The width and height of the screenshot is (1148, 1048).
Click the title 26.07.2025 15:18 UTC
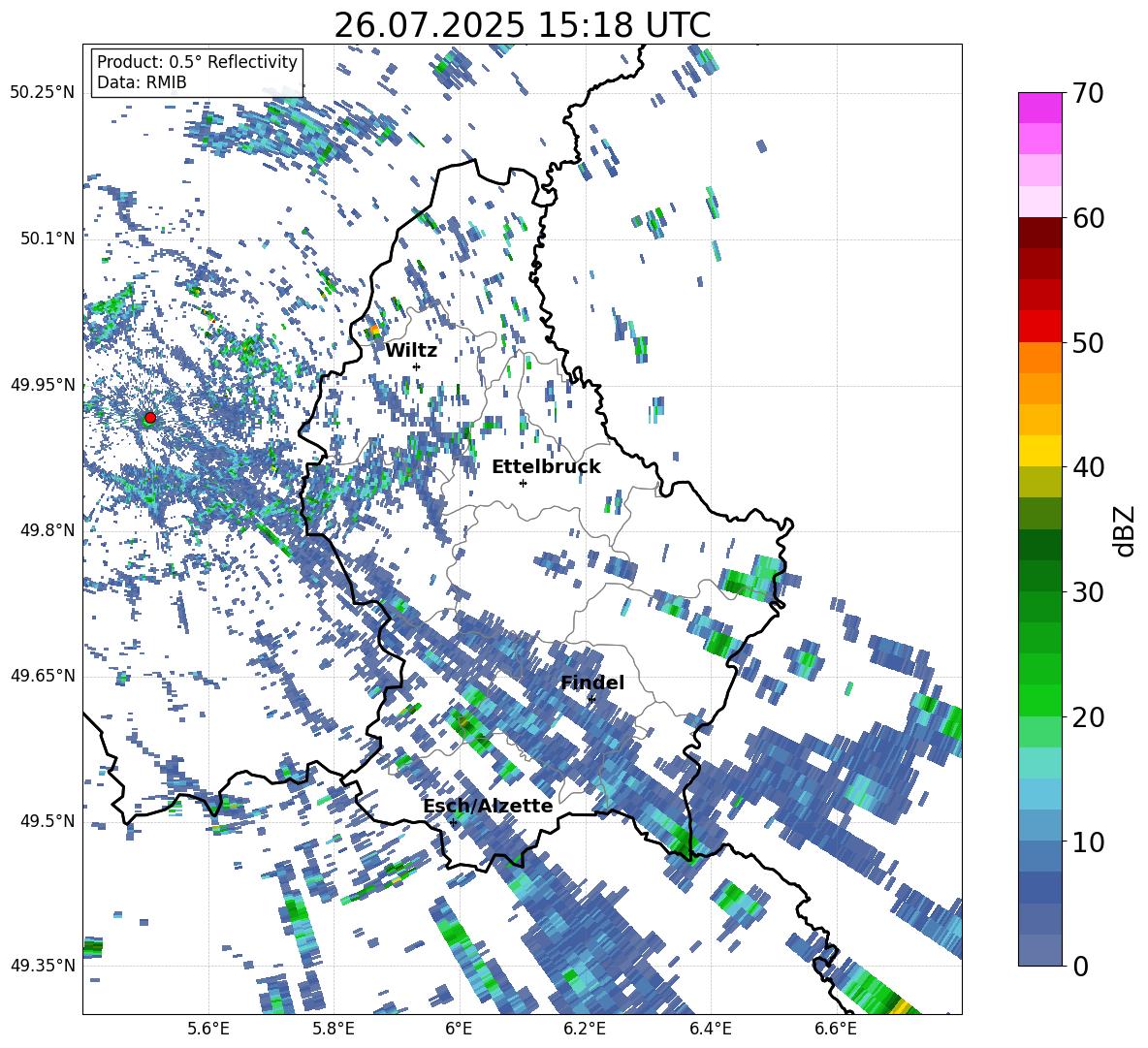523,25
